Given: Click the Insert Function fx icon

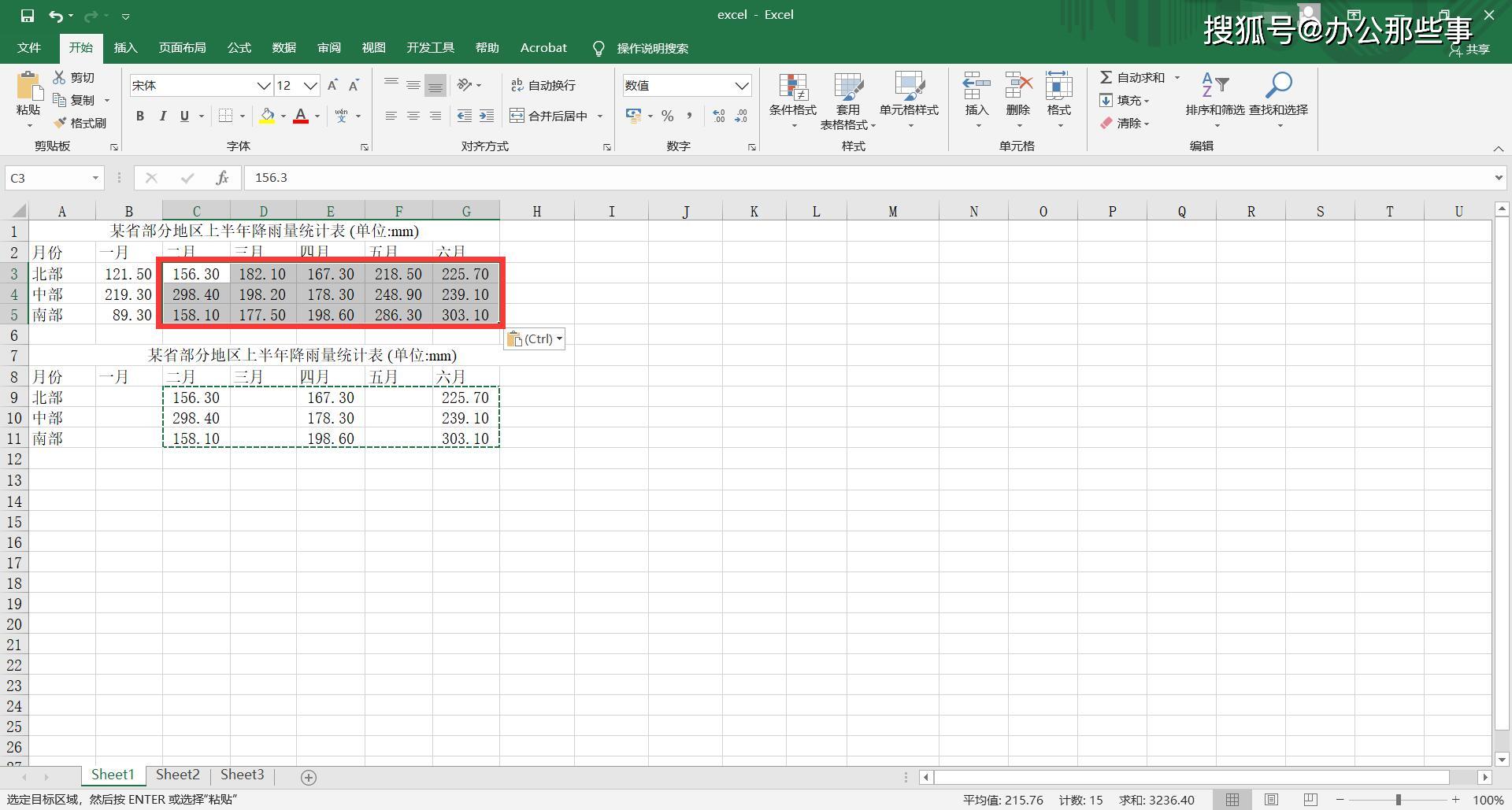Looking at the screenshot, I should point(222,178).
